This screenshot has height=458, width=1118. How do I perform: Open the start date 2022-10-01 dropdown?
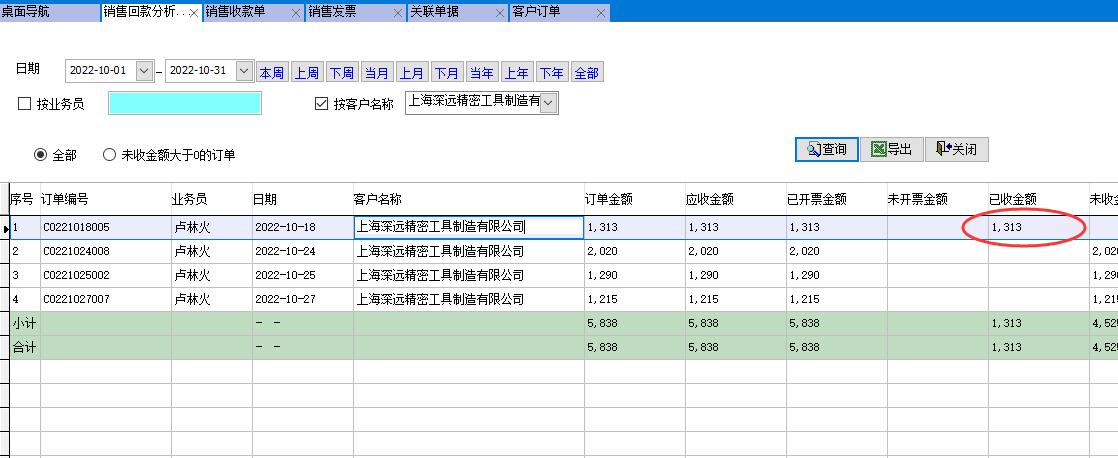[x=144, y=71]
